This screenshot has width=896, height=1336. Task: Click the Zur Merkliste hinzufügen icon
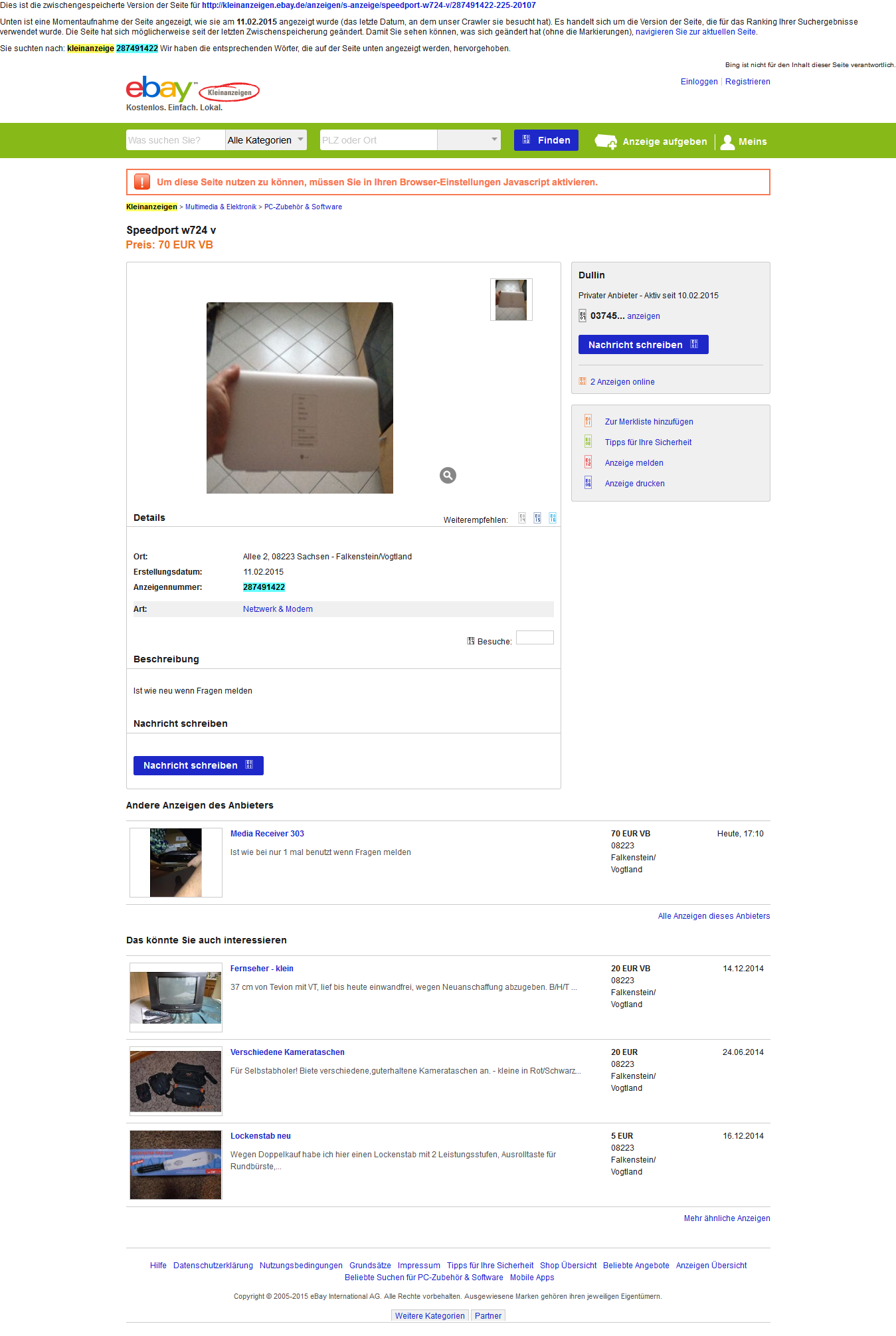coord(588,421)
